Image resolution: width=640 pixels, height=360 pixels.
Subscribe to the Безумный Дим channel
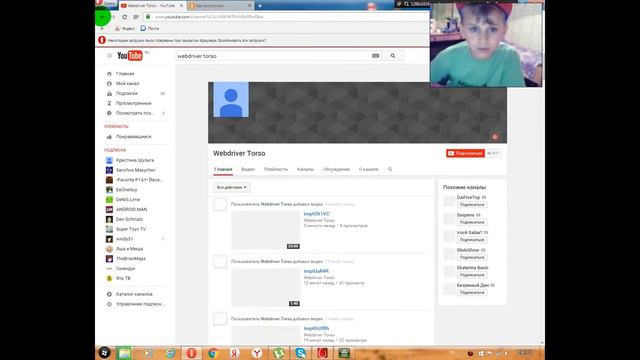point(472,293)
